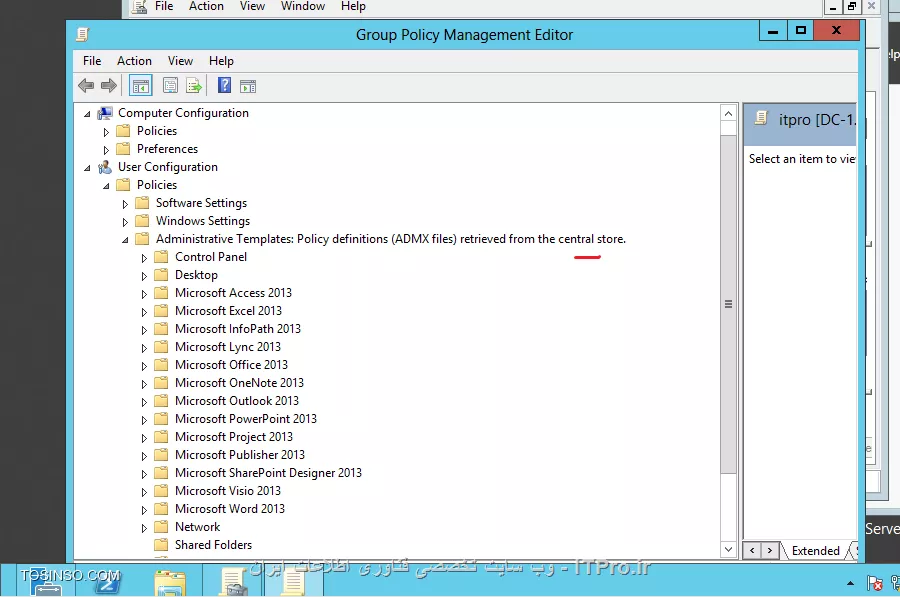Collapse Policies under User Configuration
The image size is (900, 597).
(106, 185)
